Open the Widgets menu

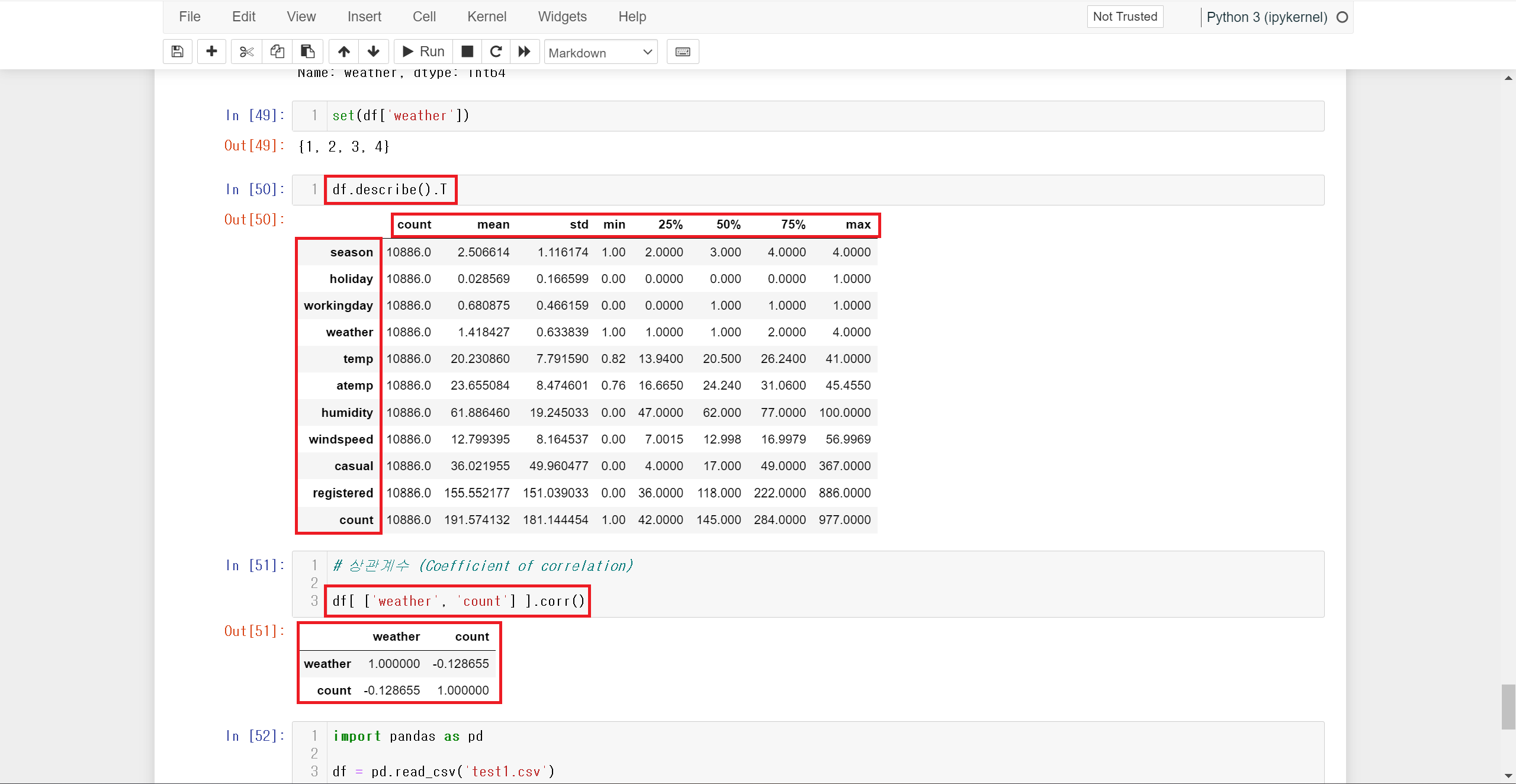coord(562,17)
